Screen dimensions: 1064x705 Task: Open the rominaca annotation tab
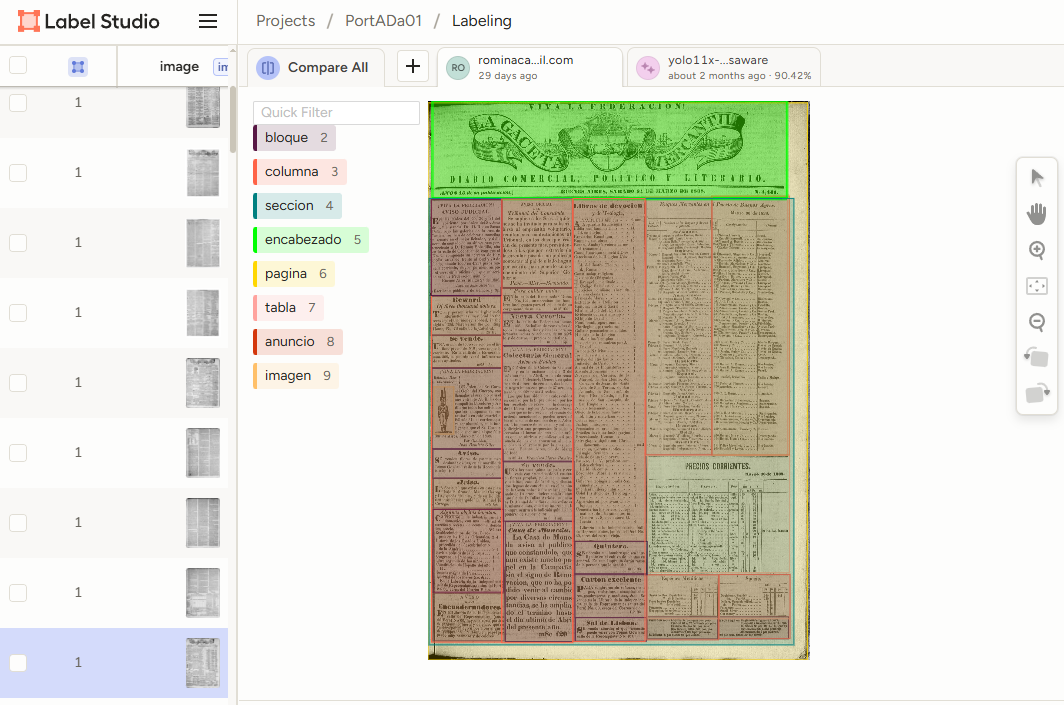[x=530, y=67]
